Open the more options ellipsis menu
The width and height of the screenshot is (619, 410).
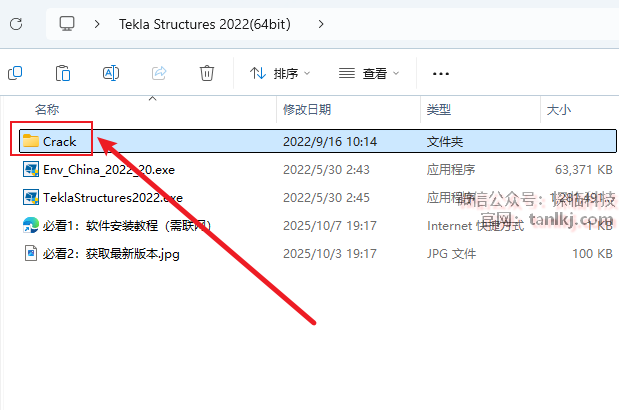[441, 73]
